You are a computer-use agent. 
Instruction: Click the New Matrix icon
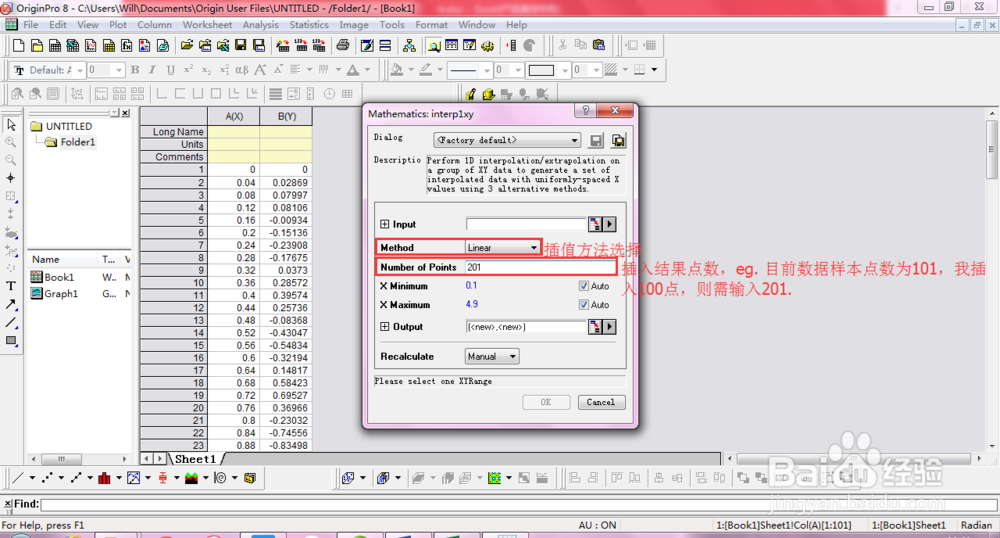[x=109, y=45]
